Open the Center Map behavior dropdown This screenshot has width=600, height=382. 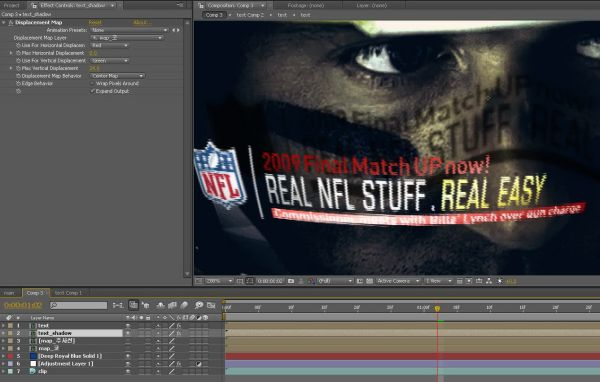pyautogui.click(x=117, y=76)
